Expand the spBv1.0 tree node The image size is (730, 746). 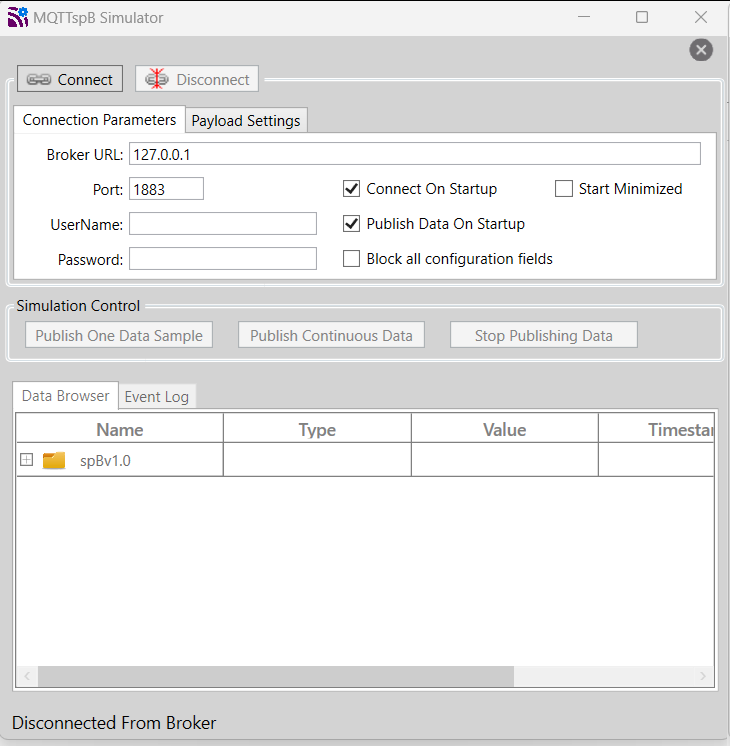tap(27, 460)
